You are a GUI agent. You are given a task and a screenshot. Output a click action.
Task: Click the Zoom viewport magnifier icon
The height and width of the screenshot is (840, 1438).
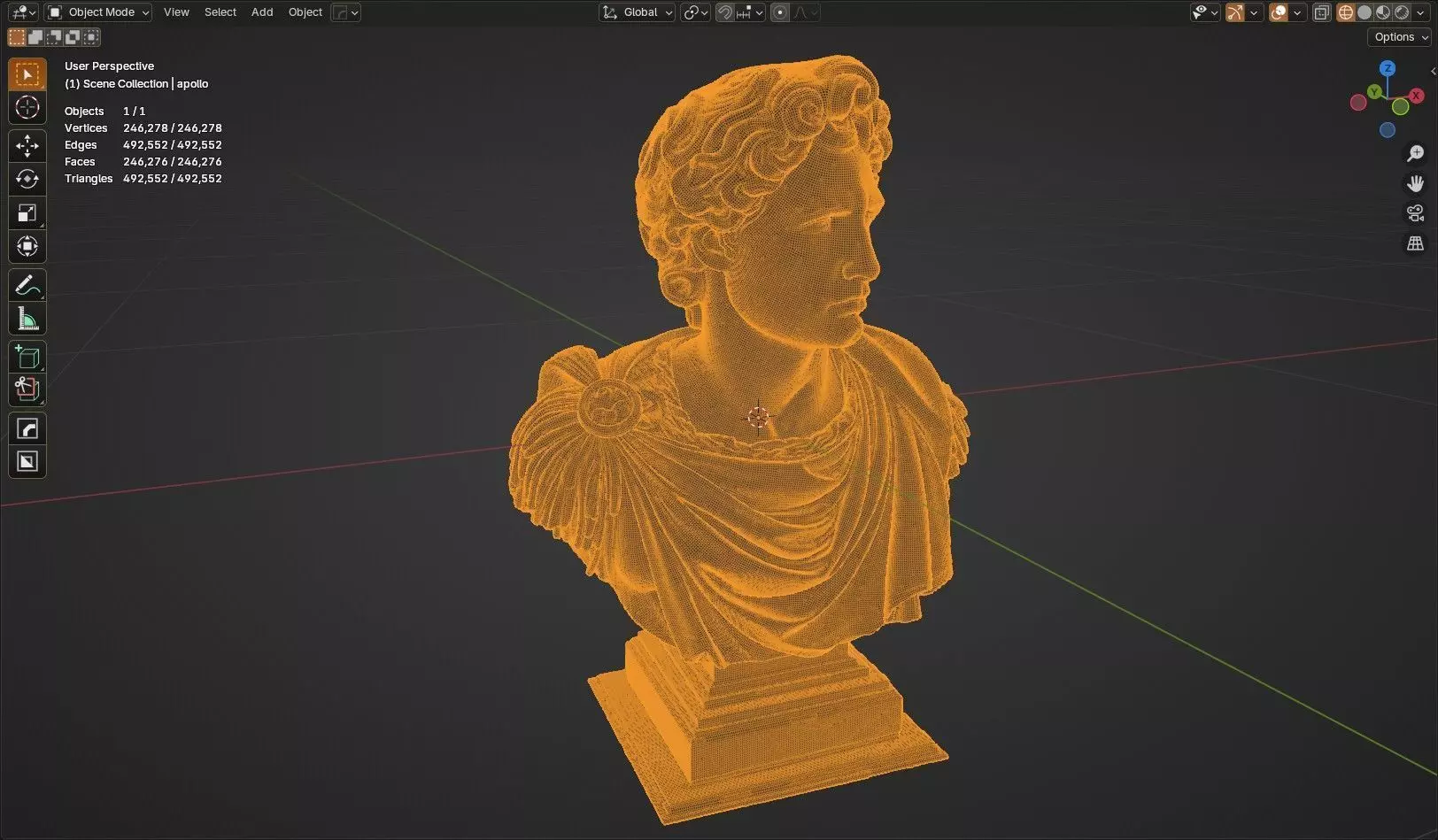coord(1416,154)
